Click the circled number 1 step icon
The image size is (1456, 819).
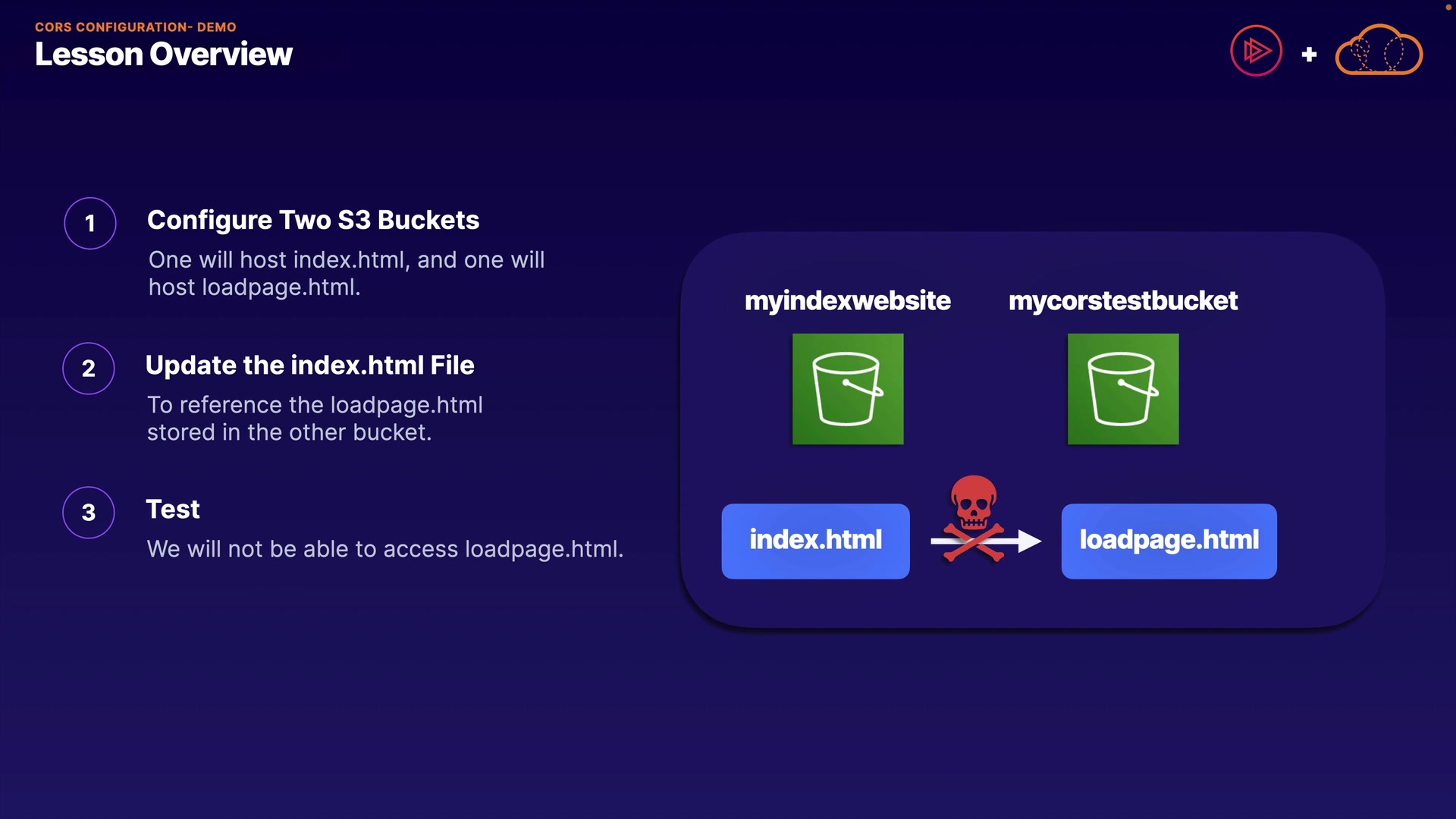(x=90, y=223)
